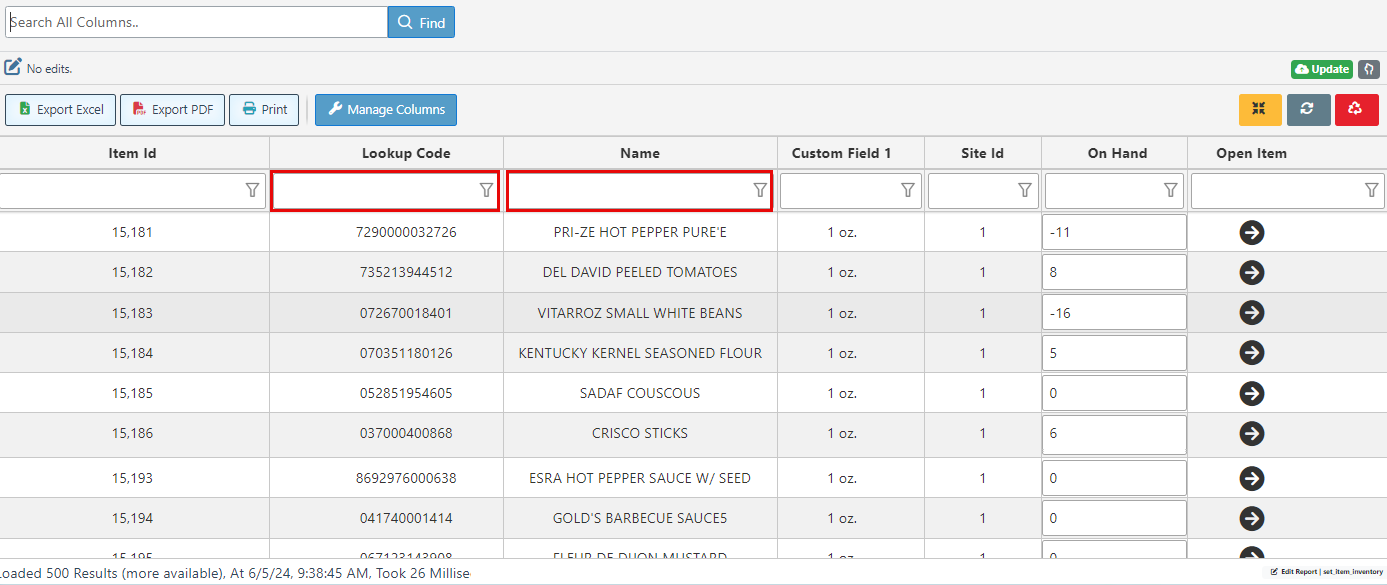Click the yellow collapse arrows icon
The image size is (1387, 585).
tap(1259, 110)
